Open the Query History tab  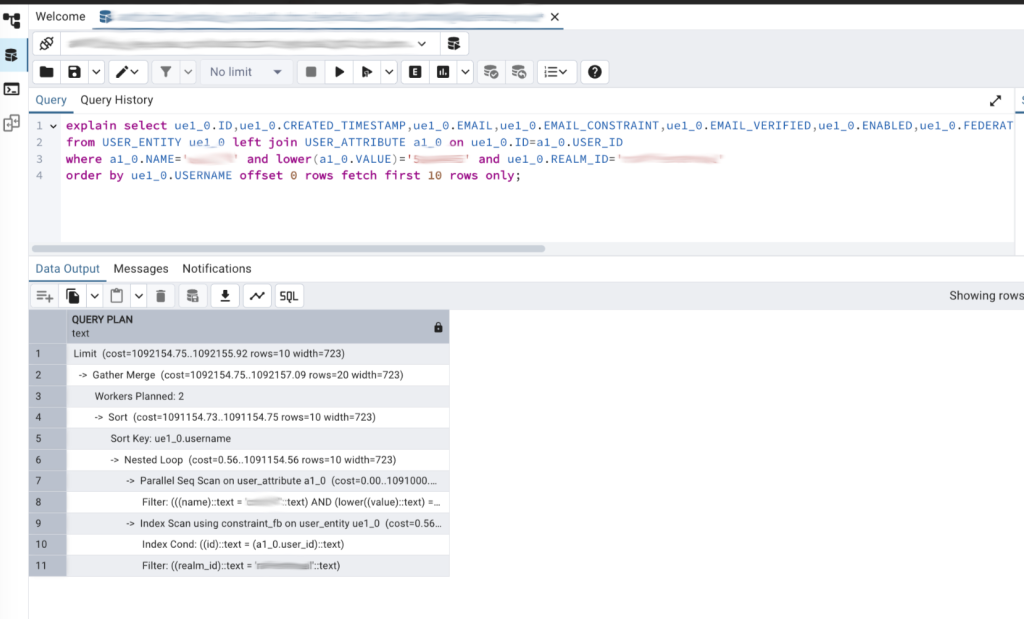117,100
